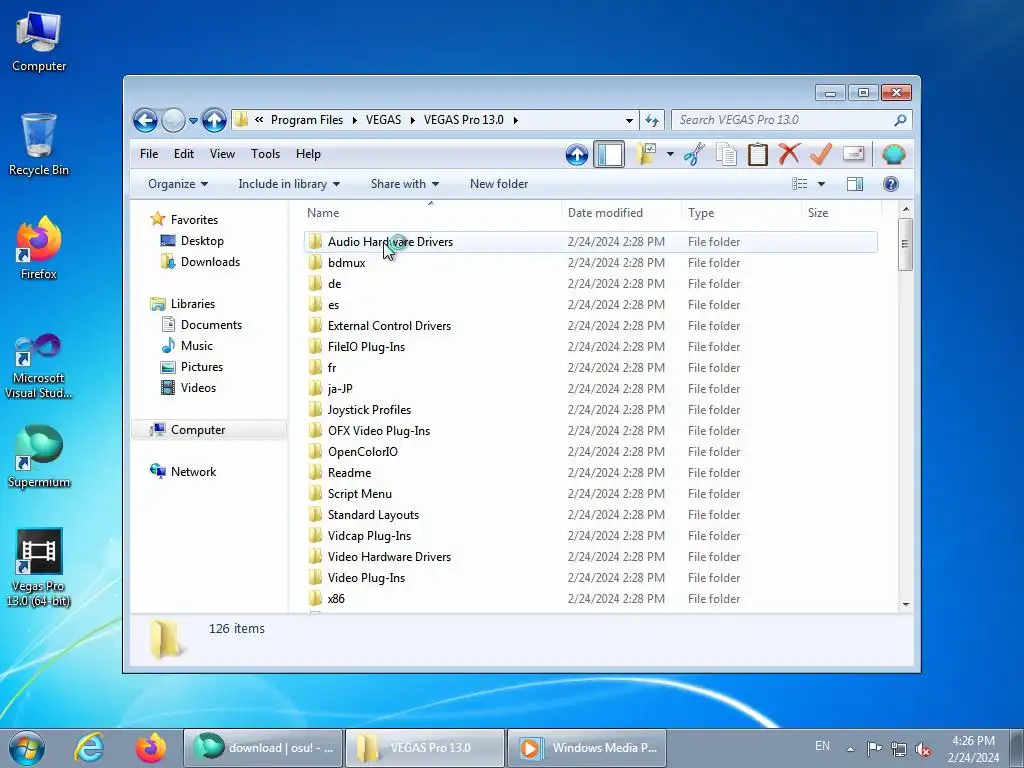Click the Classic Shell up-one-level toolbar icon

(x=577, y=155)
